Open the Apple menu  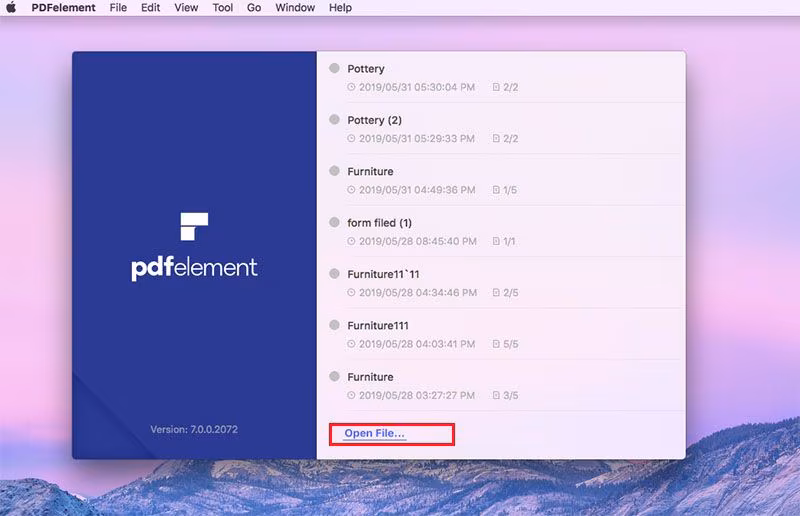tap(11, 8)
